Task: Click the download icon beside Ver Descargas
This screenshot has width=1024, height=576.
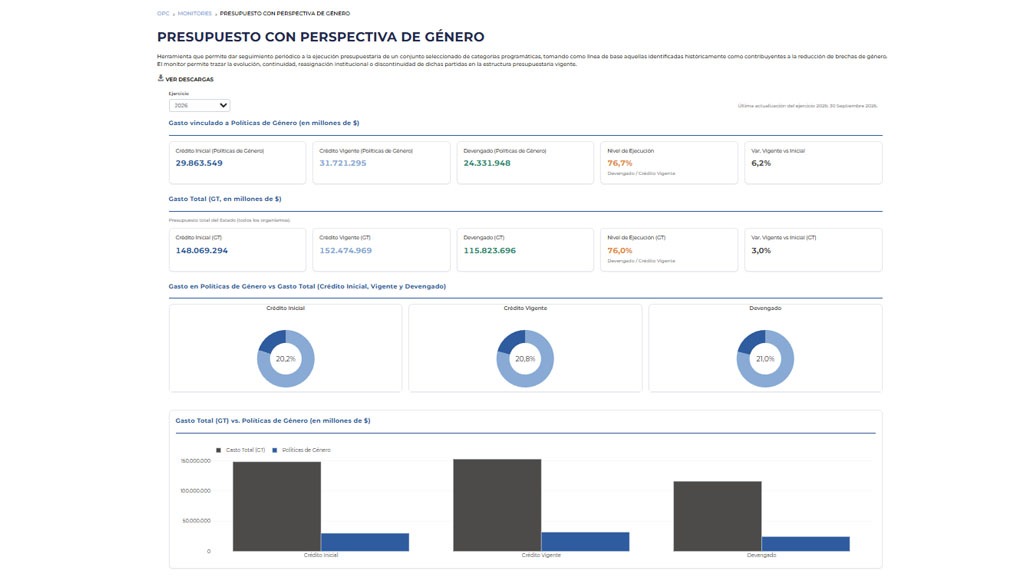Action: click(x=160, y=78)
